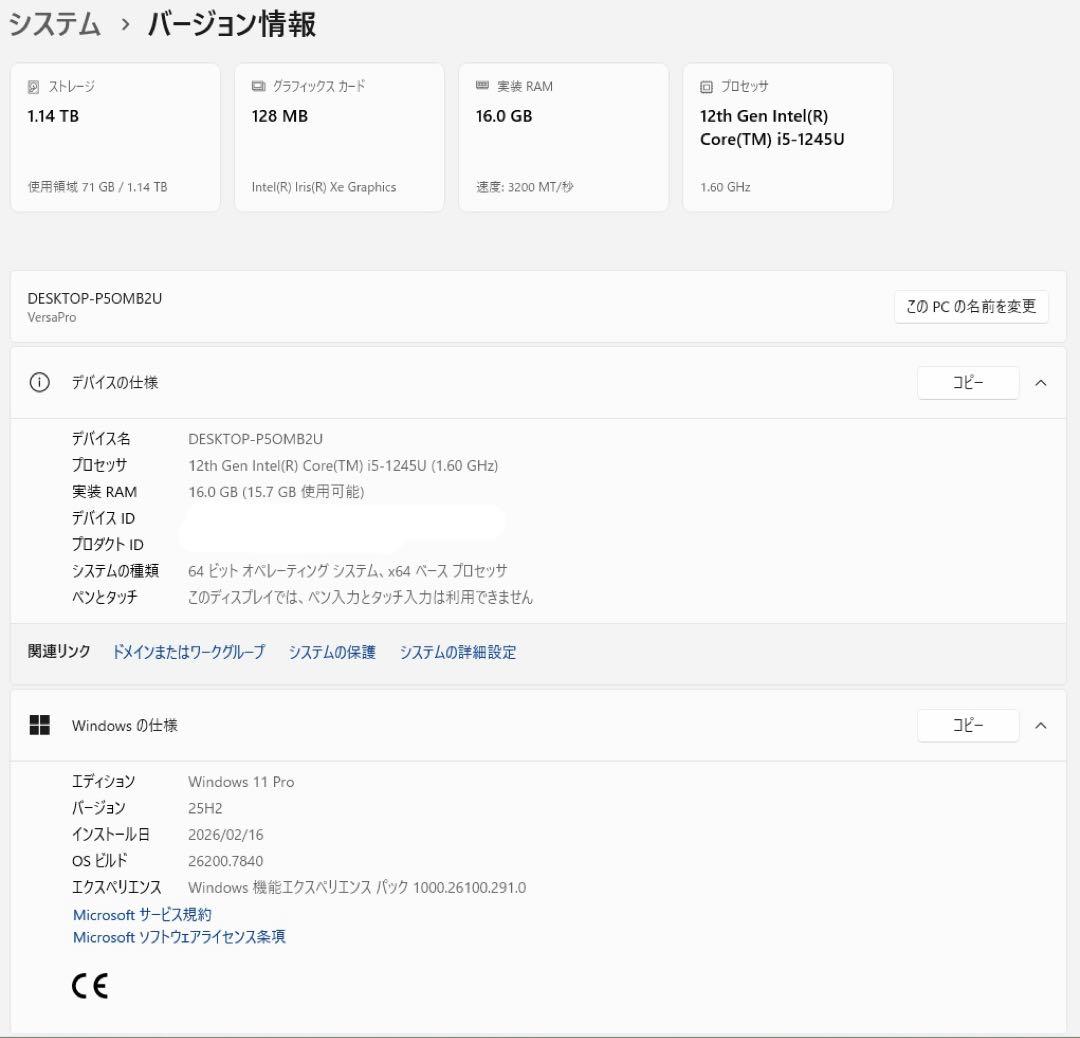Viewport: 1080px width, 1038px height.
Task: Select the プロダクト ID label
Action: (107, 544)
